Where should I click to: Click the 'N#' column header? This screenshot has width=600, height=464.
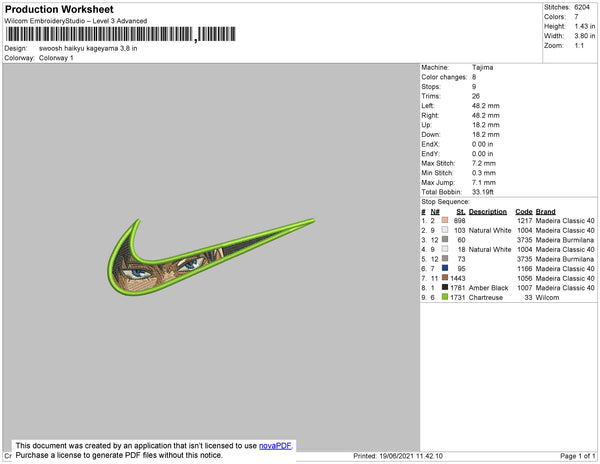pyautogui.click(x=435, y=212)
